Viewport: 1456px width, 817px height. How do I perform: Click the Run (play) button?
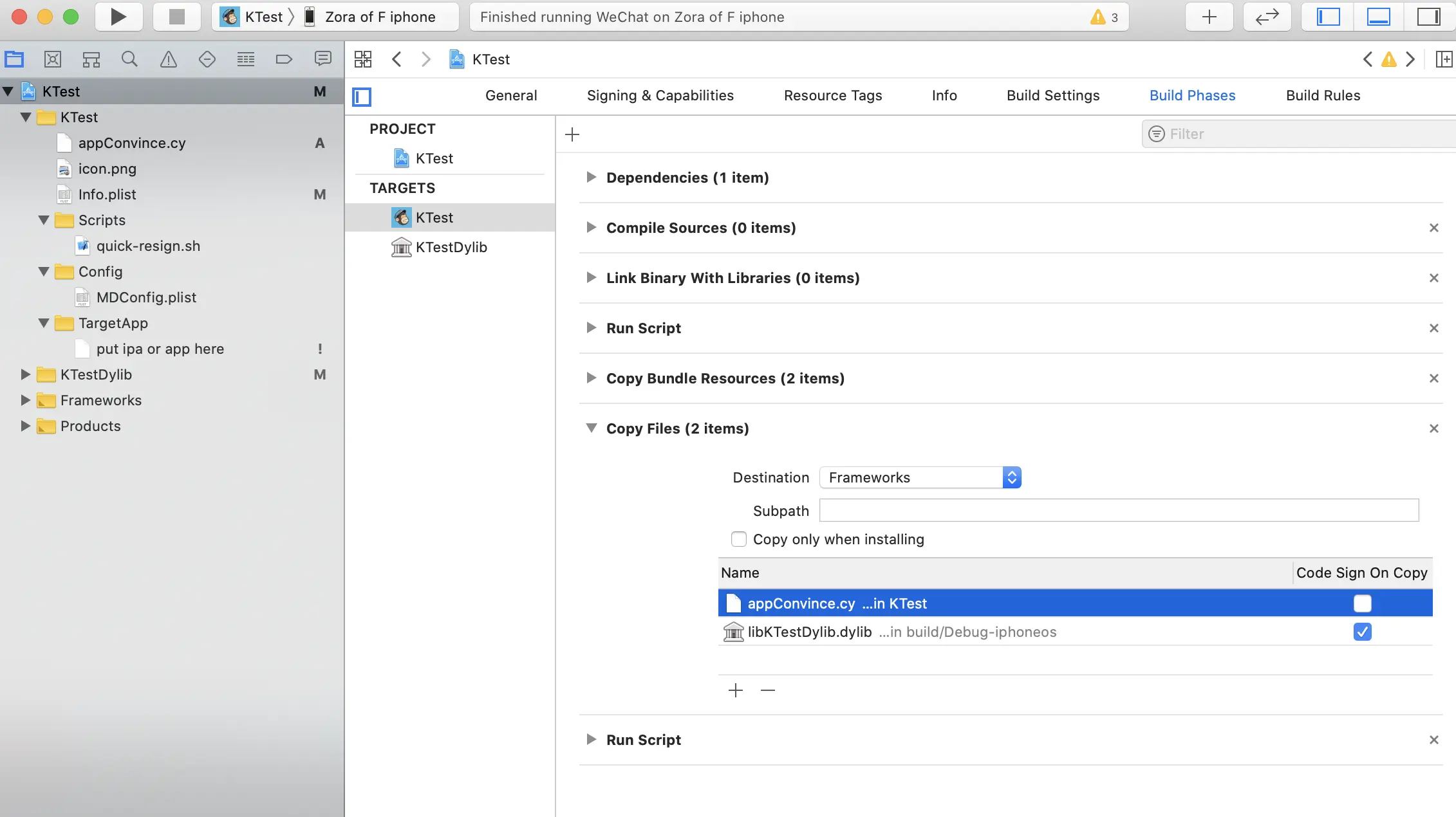(118, 17)
